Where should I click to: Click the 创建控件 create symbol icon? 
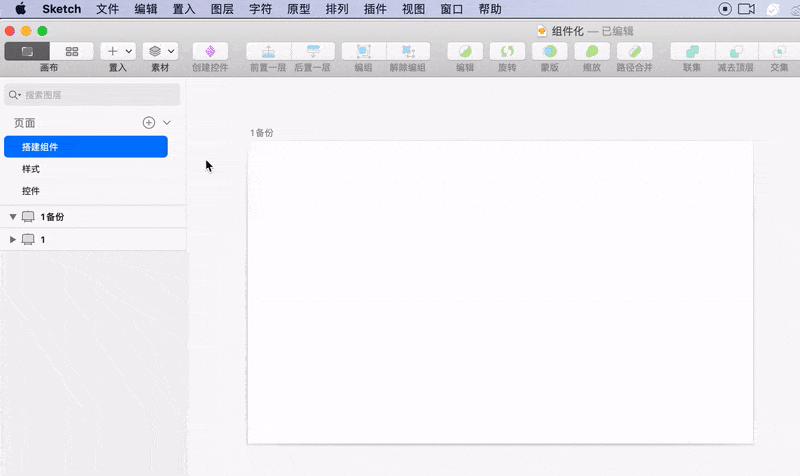210,51
